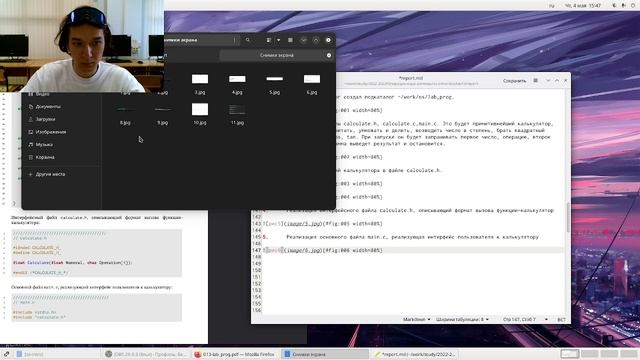Image resolution: width=640 pixels, height=360 pixels.
Task: Click Сохранить button in text editor
Action: 514,81
